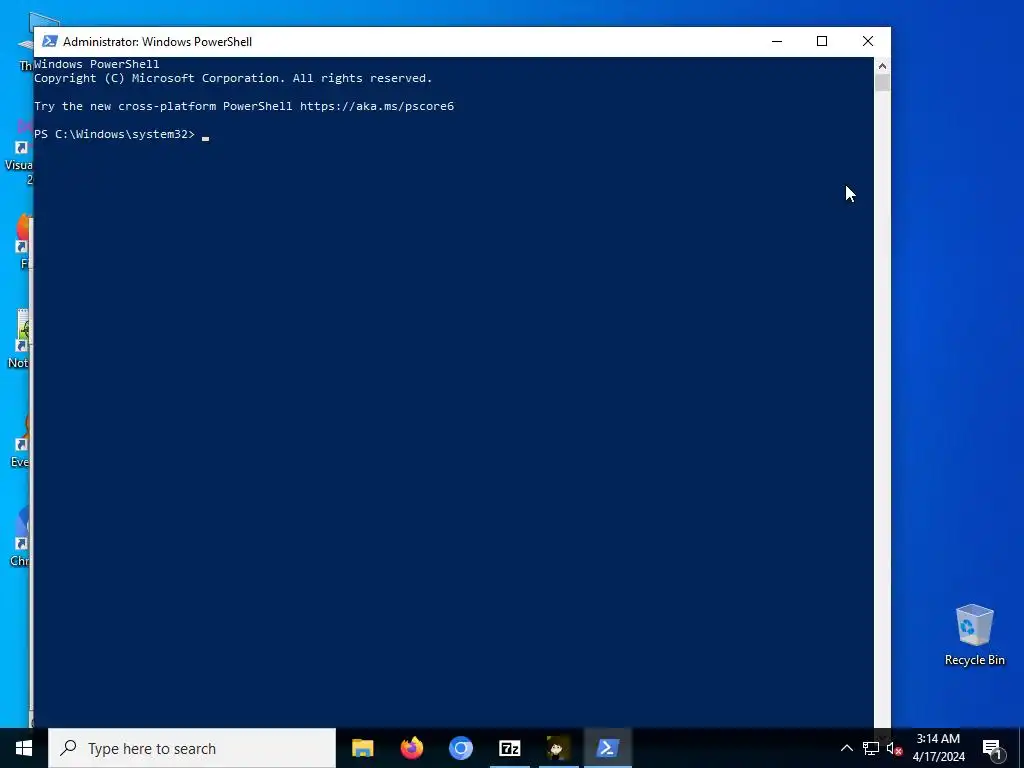Open the notification center icon
The image size is (1024, 768).
pos(992,748)
